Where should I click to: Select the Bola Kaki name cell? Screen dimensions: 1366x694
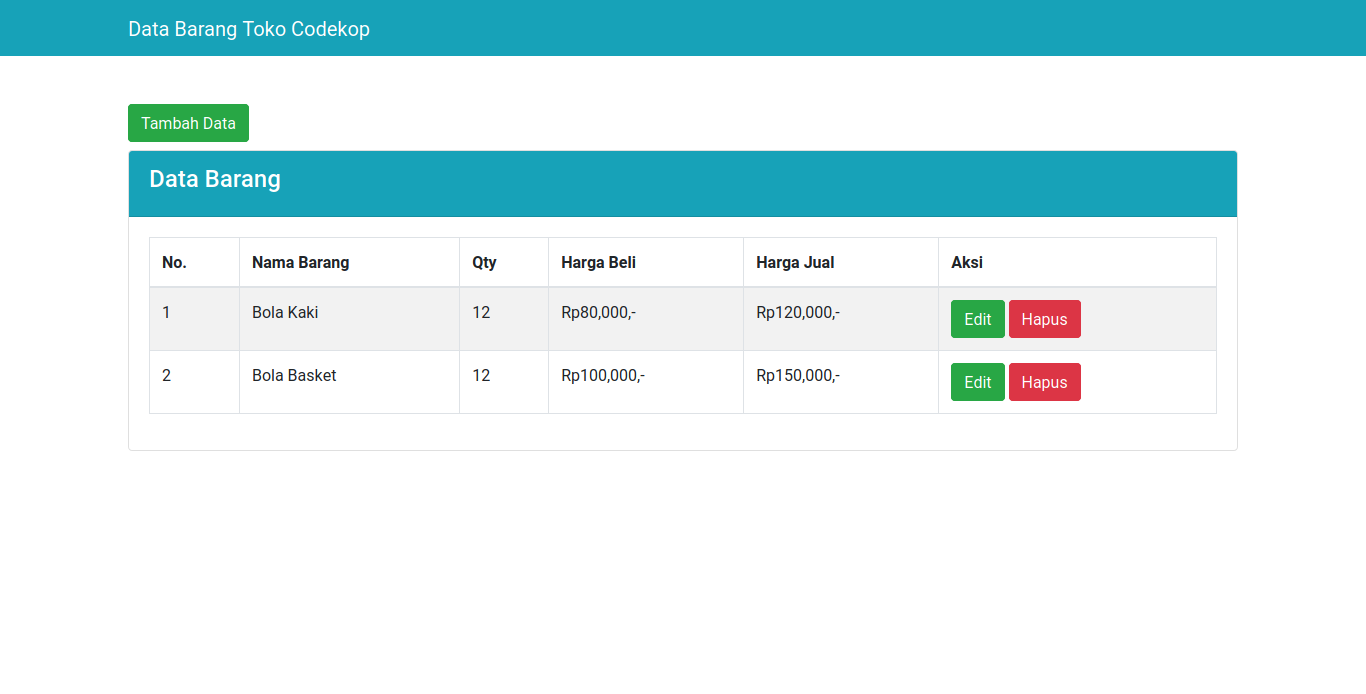coord(285,312)
